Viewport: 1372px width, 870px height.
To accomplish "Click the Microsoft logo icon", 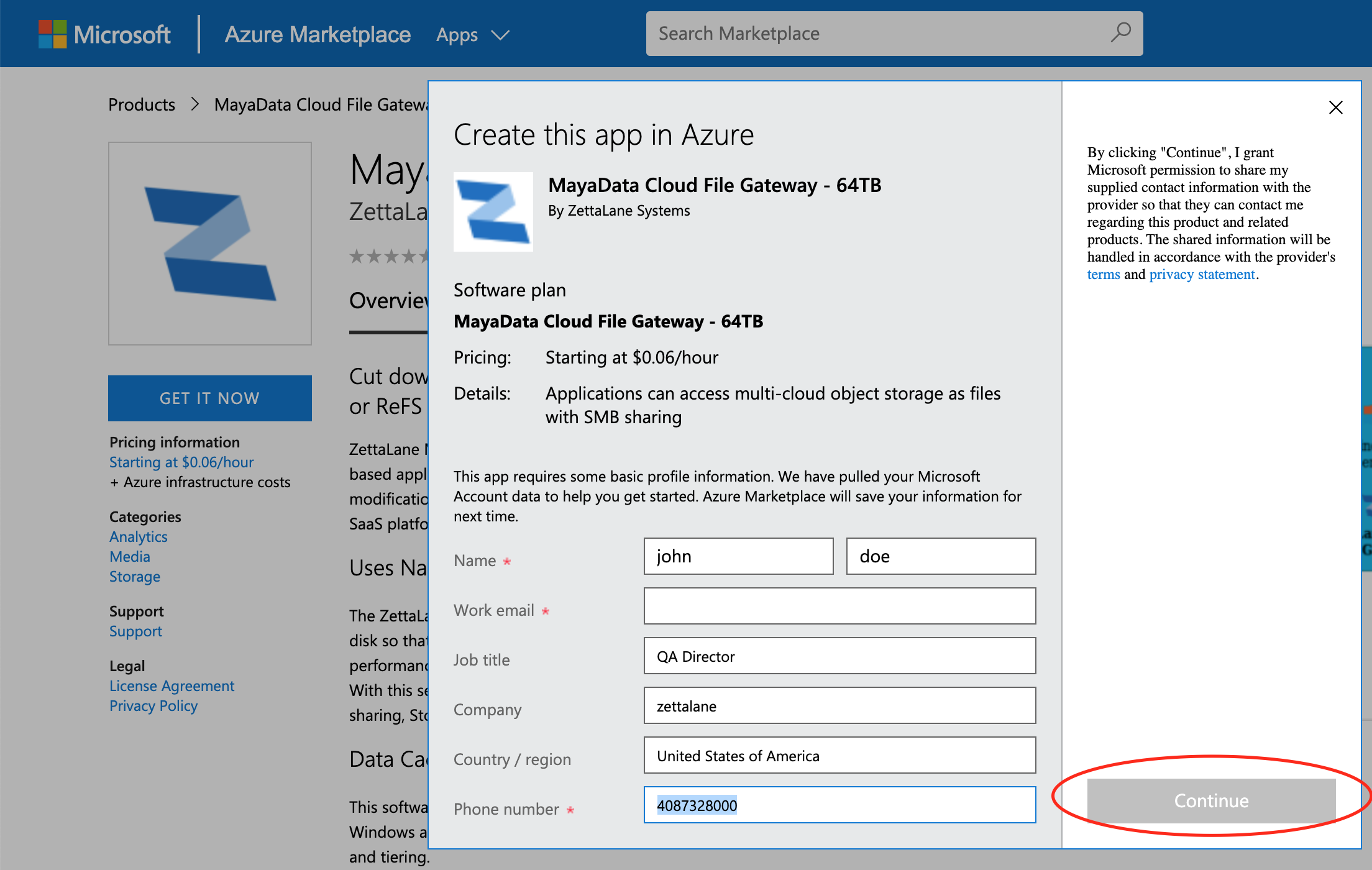I will coord(52,34).
